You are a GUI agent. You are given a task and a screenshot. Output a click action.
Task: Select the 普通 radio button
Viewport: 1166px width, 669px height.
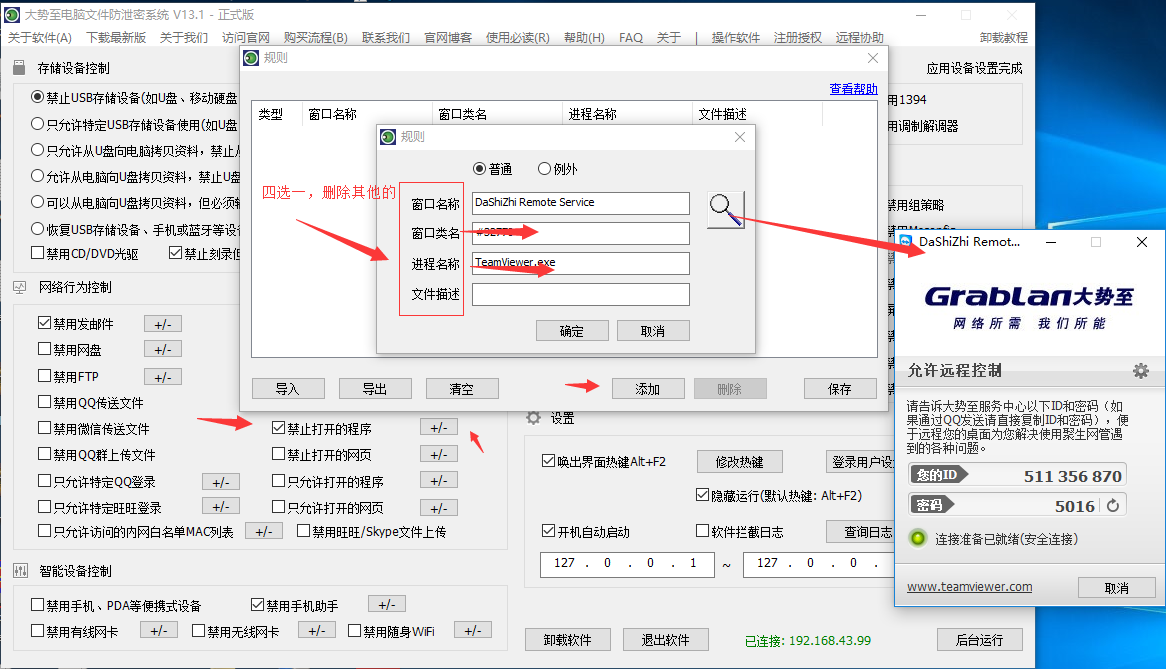(479, 169)
